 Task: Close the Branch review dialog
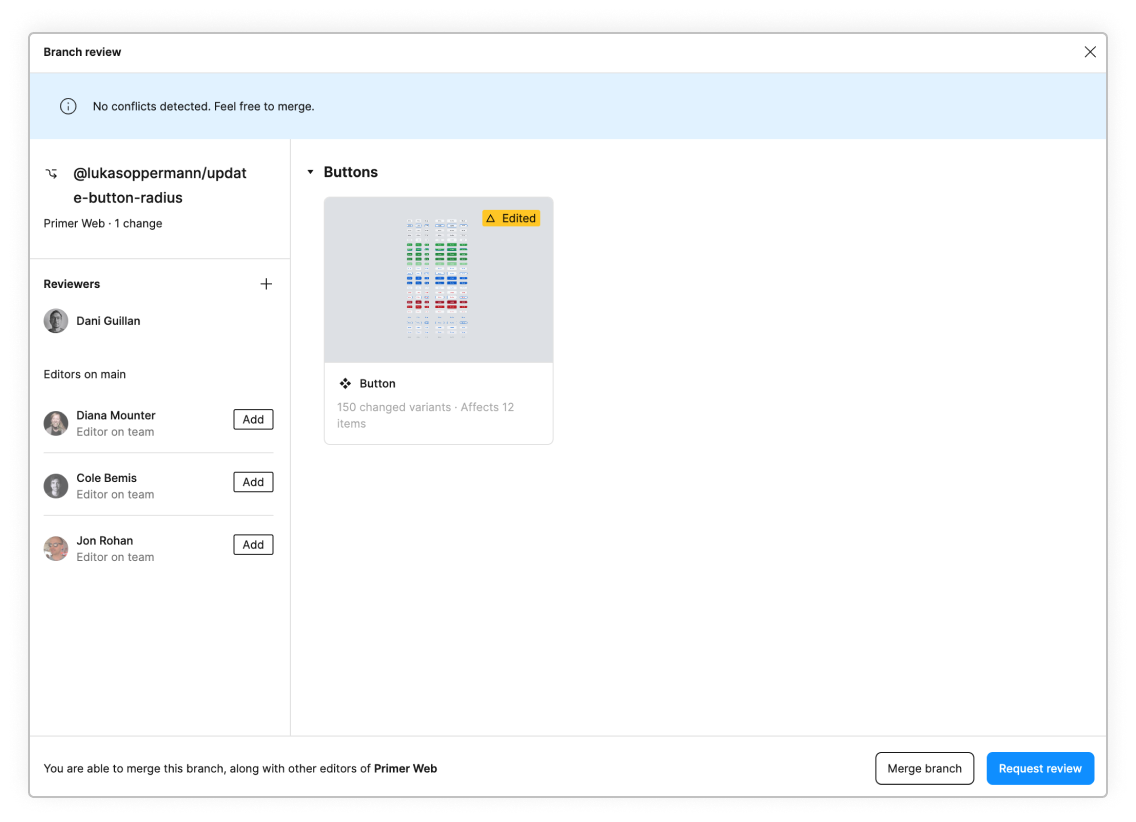point(1090,52)
